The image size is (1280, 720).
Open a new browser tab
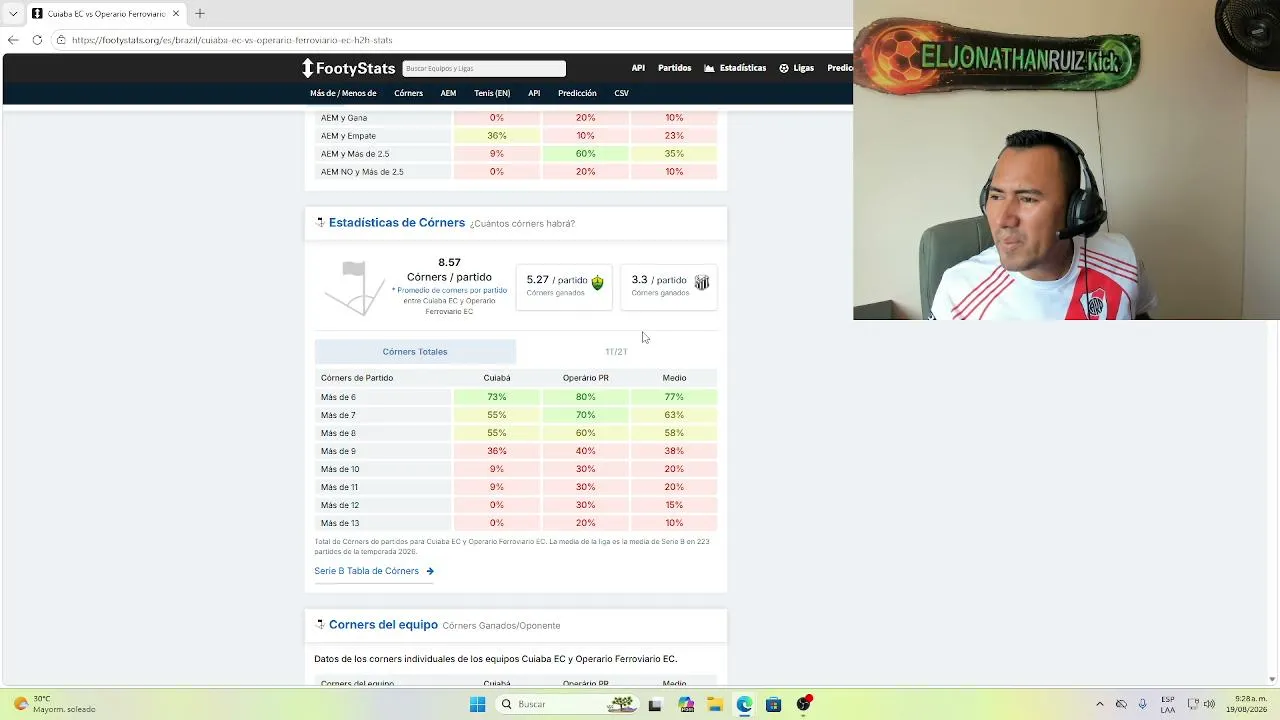[200, 14]
